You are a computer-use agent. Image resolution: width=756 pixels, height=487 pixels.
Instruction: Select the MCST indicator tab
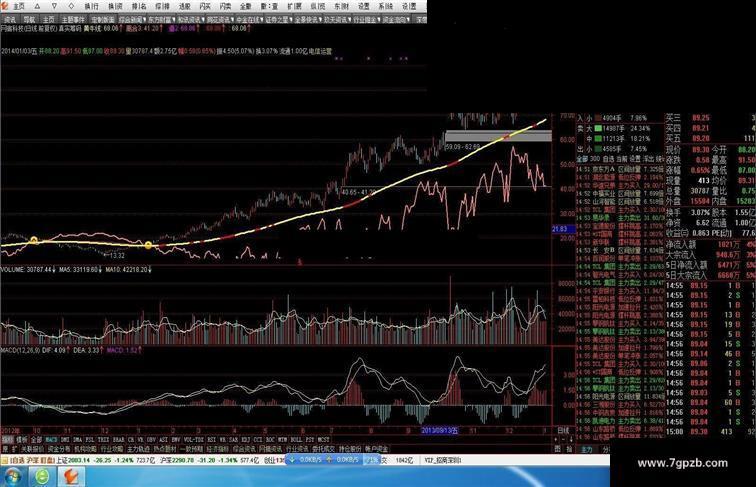[323, 440]
